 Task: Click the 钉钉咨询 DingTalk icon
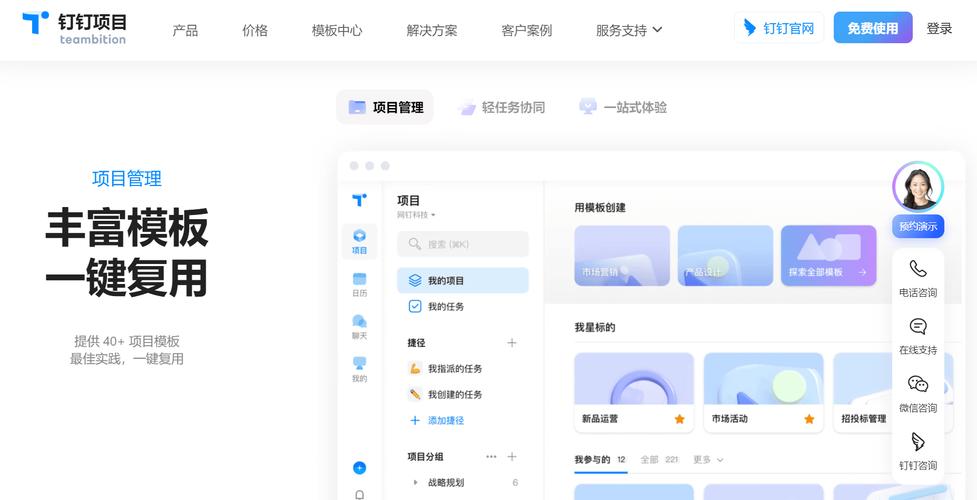point(917,443)
